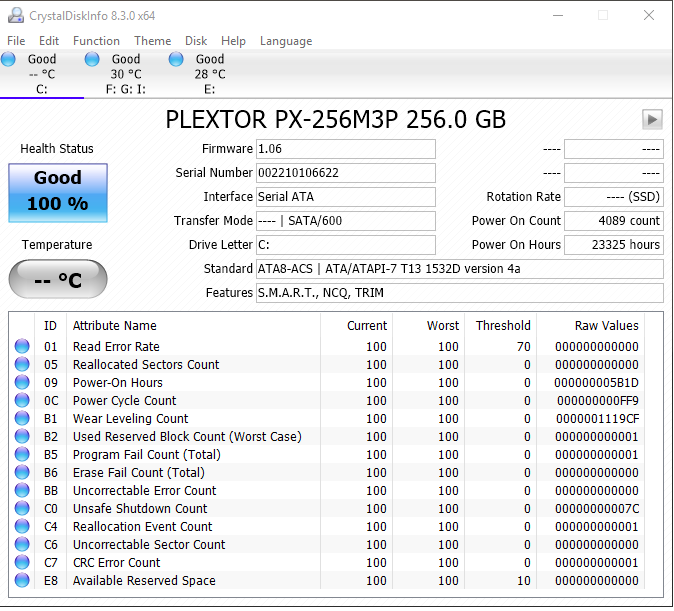
Task: Open the Disk menu
Action: (196, 41)
